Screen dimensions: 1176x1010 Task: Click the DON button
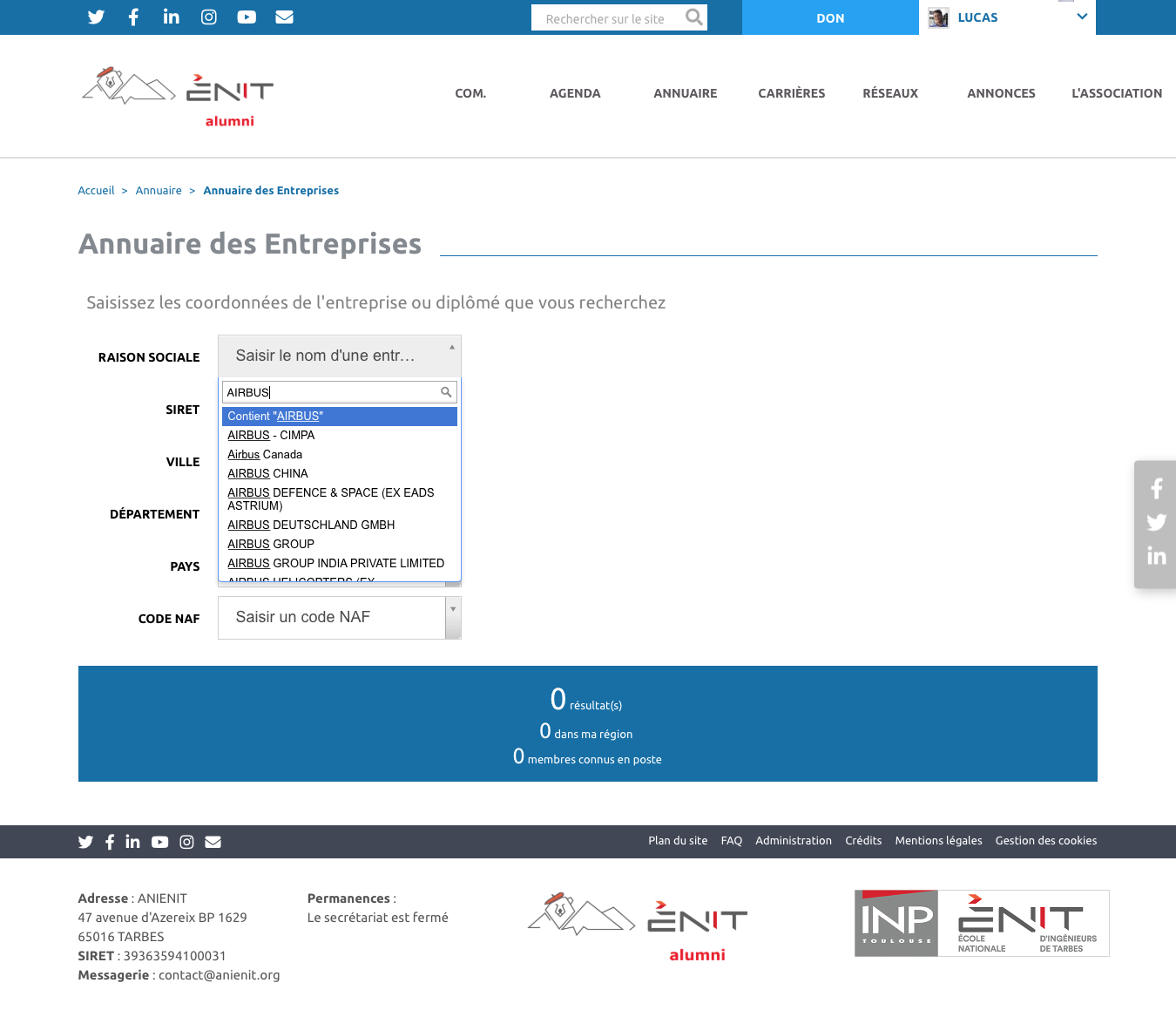[830, 17]
